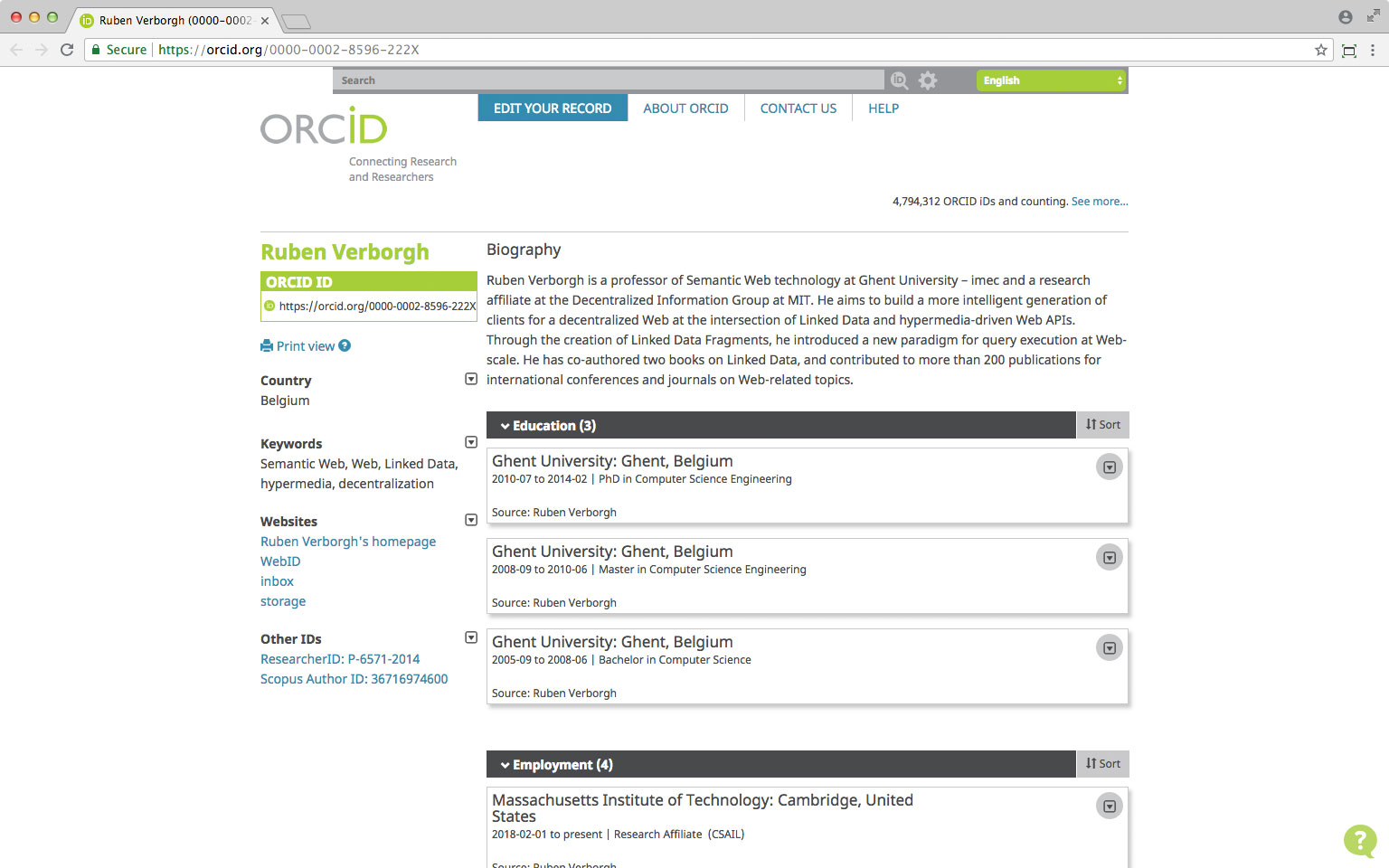Viewport: 1389px width, 868px height.
Task: Click the Secure padlock icon
Action: 96,50
